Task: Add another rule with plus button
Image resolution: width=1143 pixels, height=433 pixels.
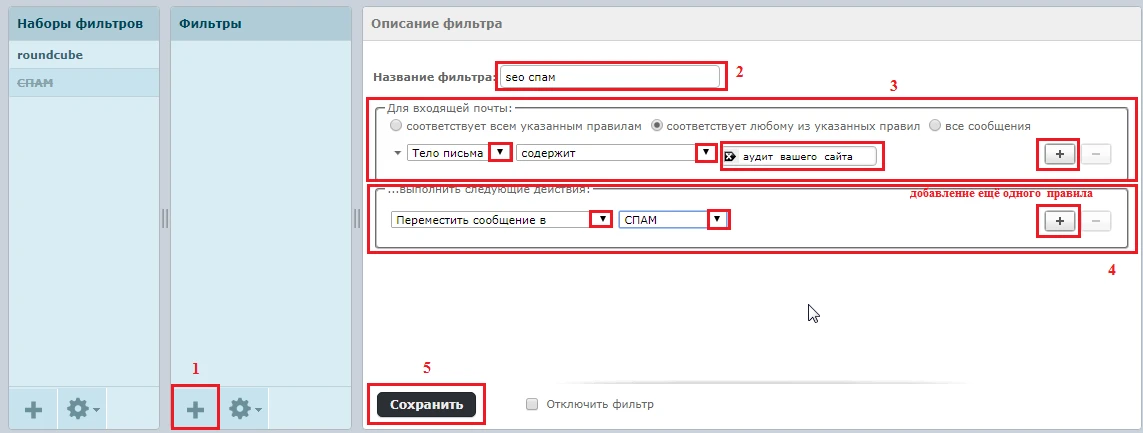Action: [1060, 155]
